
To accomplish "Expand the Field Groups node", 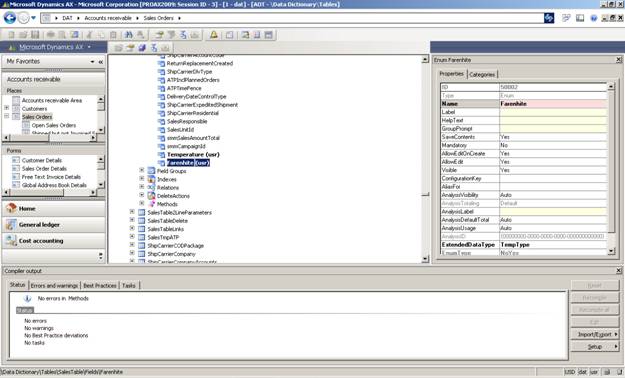I will 142,170.
